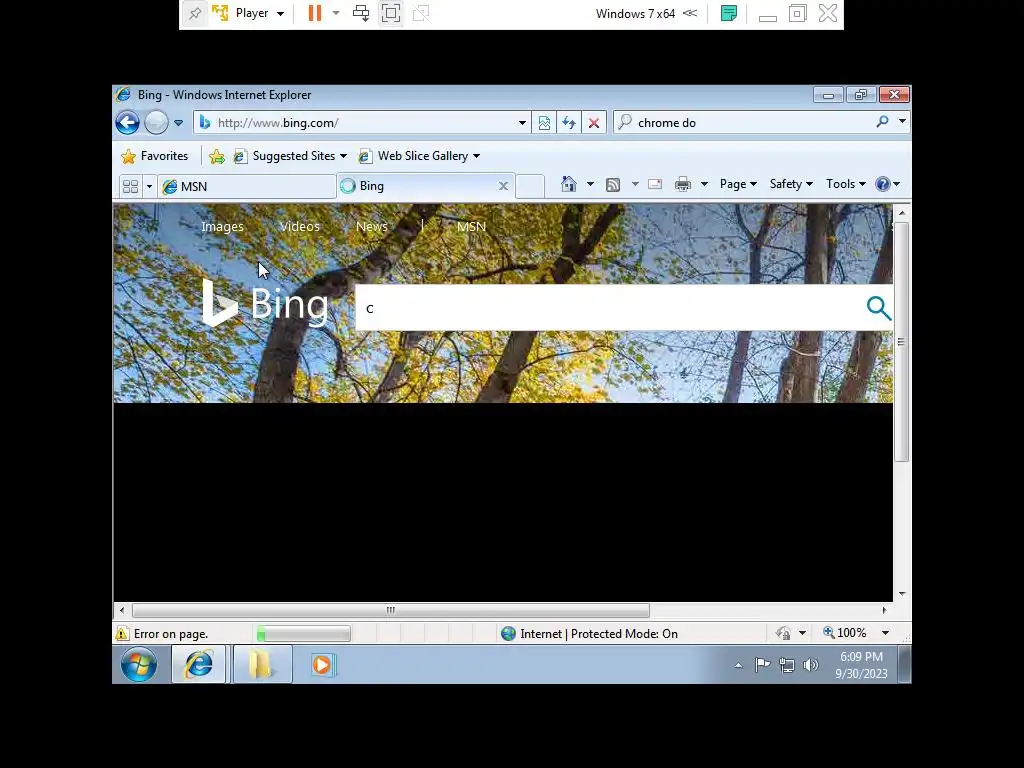Click the Bing logo

click(265, 303)
